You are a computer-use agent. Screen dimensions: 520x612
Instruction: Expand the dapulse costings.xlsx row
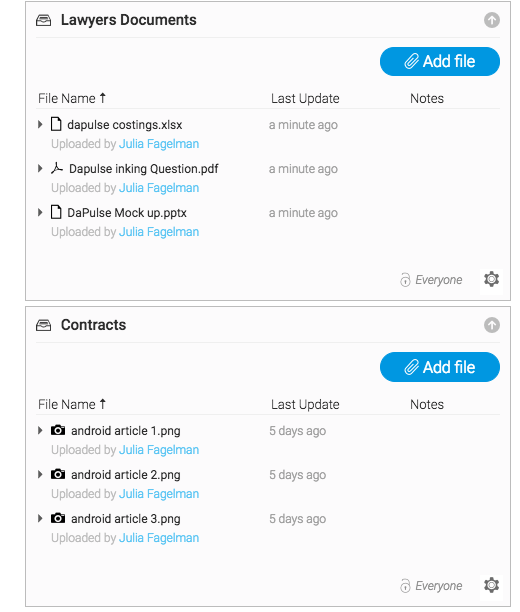tap(40, 125)
